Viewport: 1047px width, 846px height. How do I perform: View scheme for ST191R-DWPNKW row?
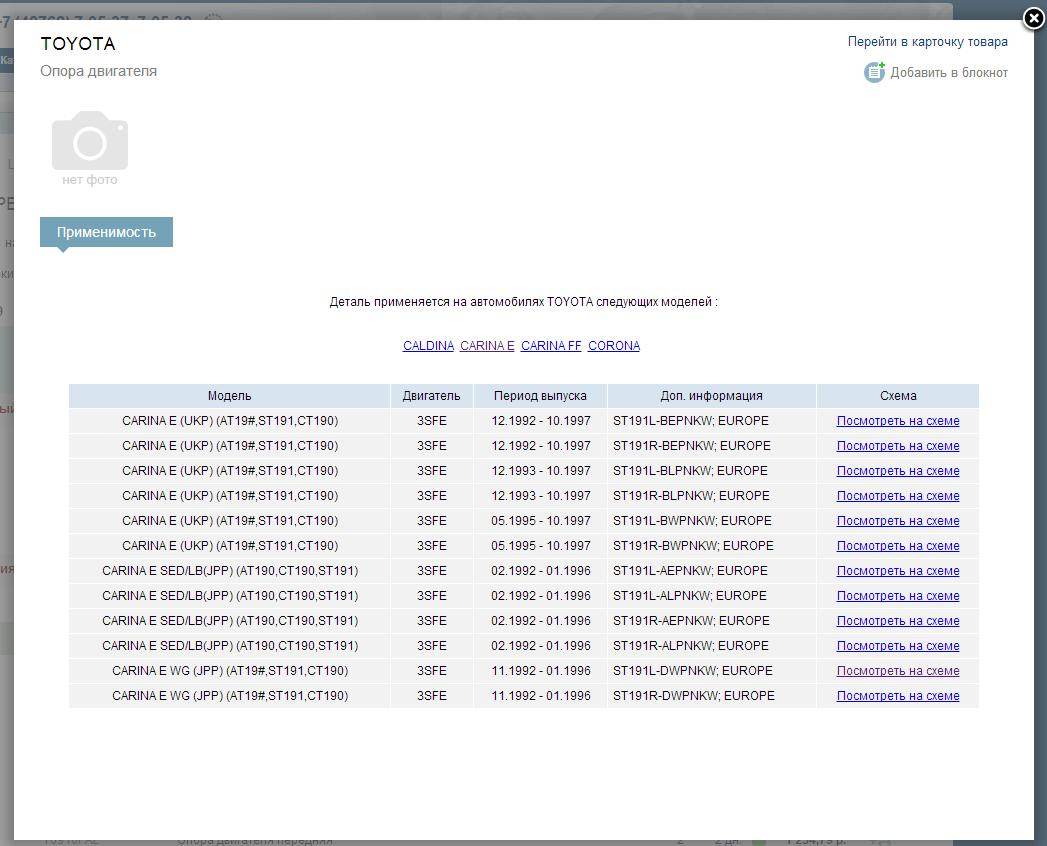click(x=897, y=696)
